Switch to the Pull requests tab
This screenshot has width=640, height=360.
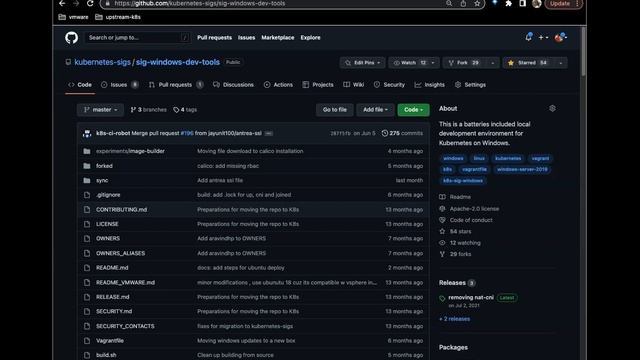pyautogui.click(x=176, y=85)
